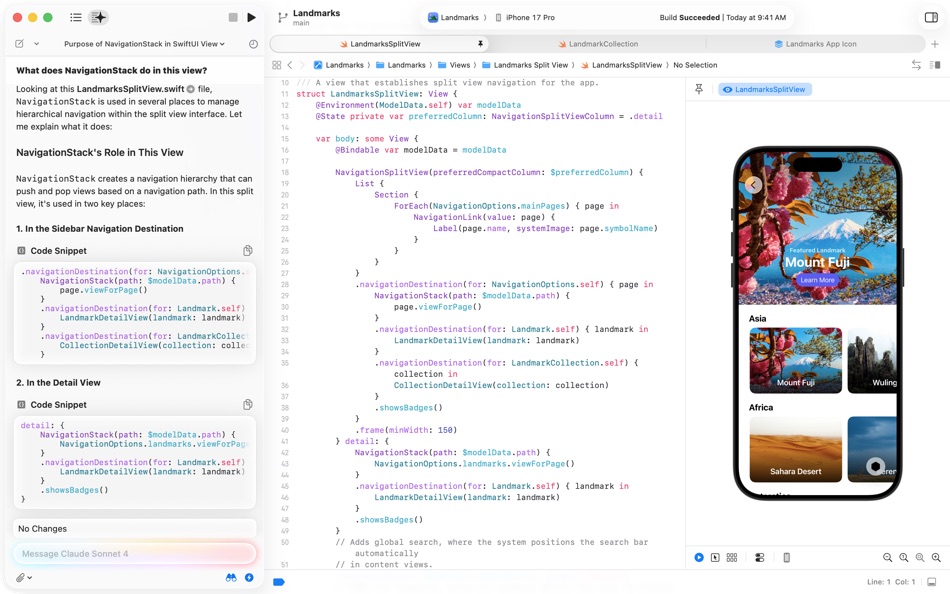Expand the chevron beside the compose icon
Viewport: 950px width, 594px height.
tap(36, 44)
